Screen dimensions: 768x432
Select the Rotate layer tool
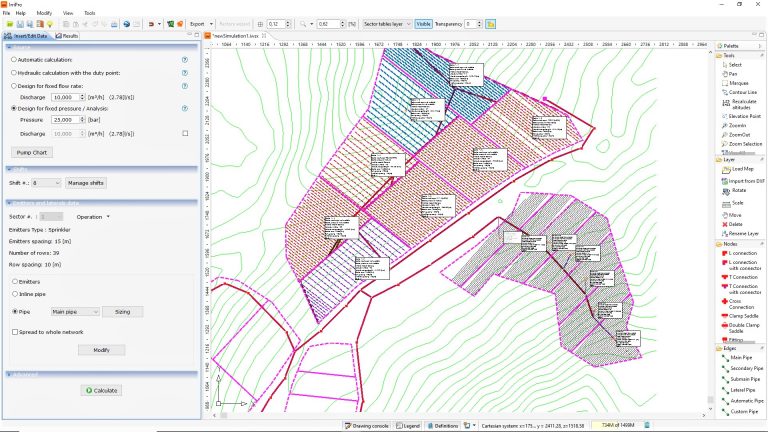tap(738, 190)
